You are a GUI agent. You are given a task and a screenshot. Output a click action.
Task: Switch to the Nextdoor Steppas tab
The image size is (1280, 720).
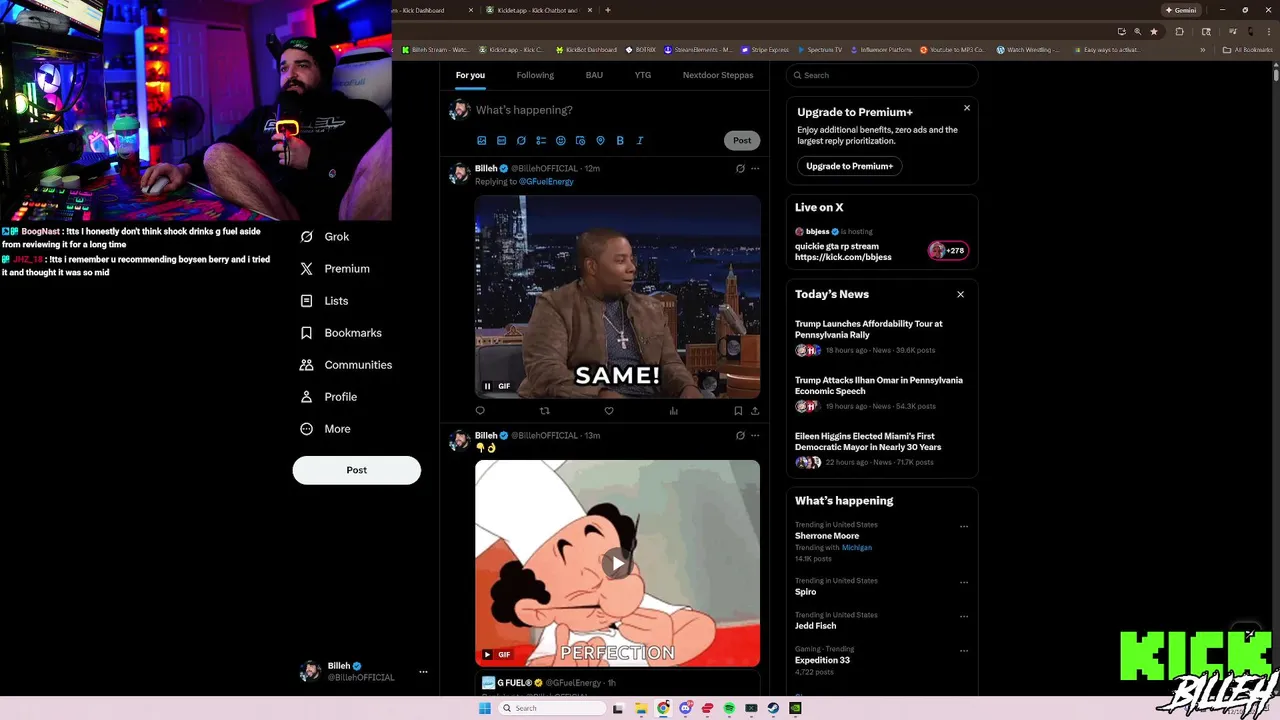[718, 75]
